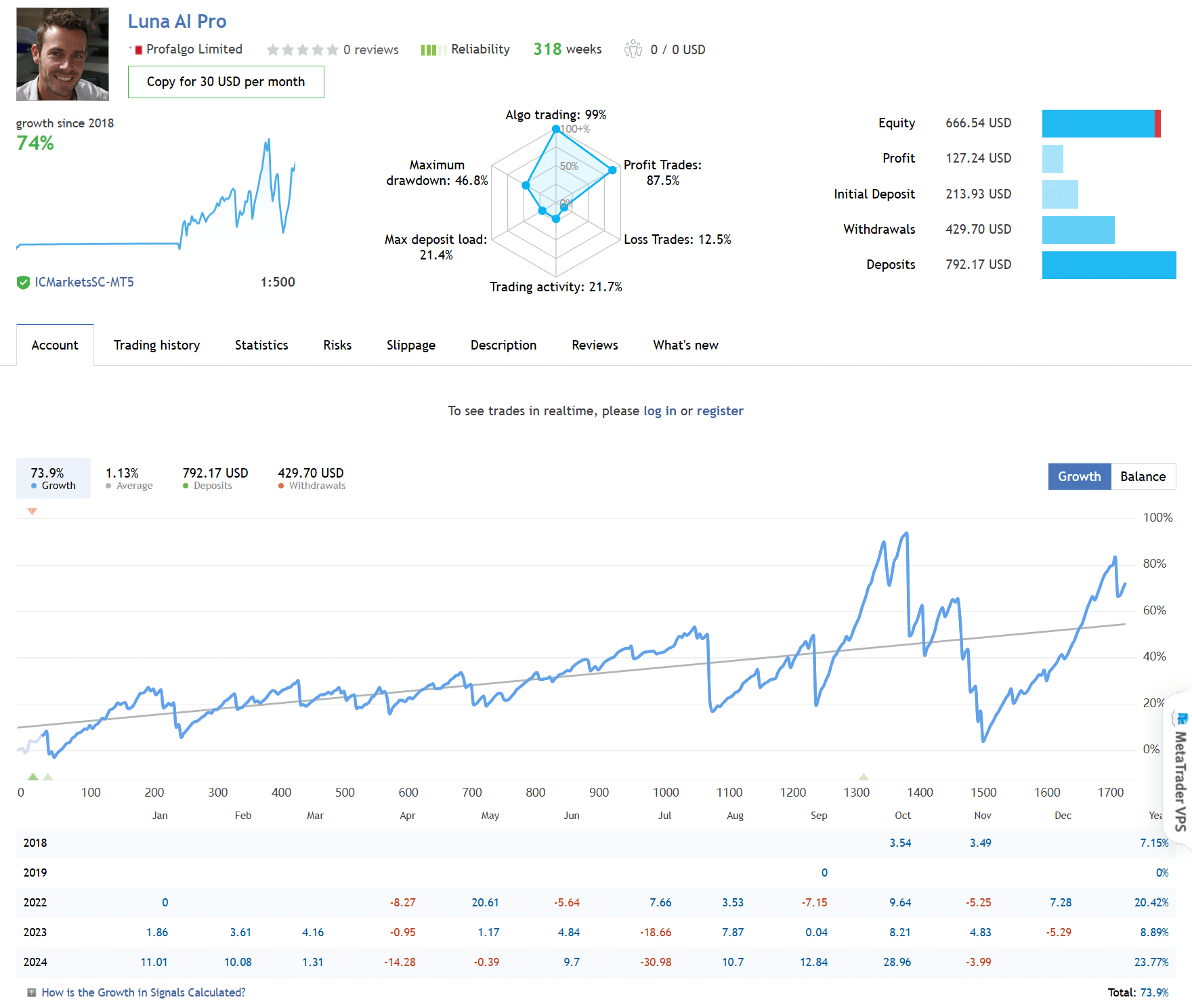The height and width of the screenshot is (1008, 1192).
Task: Toggle the Deposits series in chart legend
Action: click(x=215, y=478)
